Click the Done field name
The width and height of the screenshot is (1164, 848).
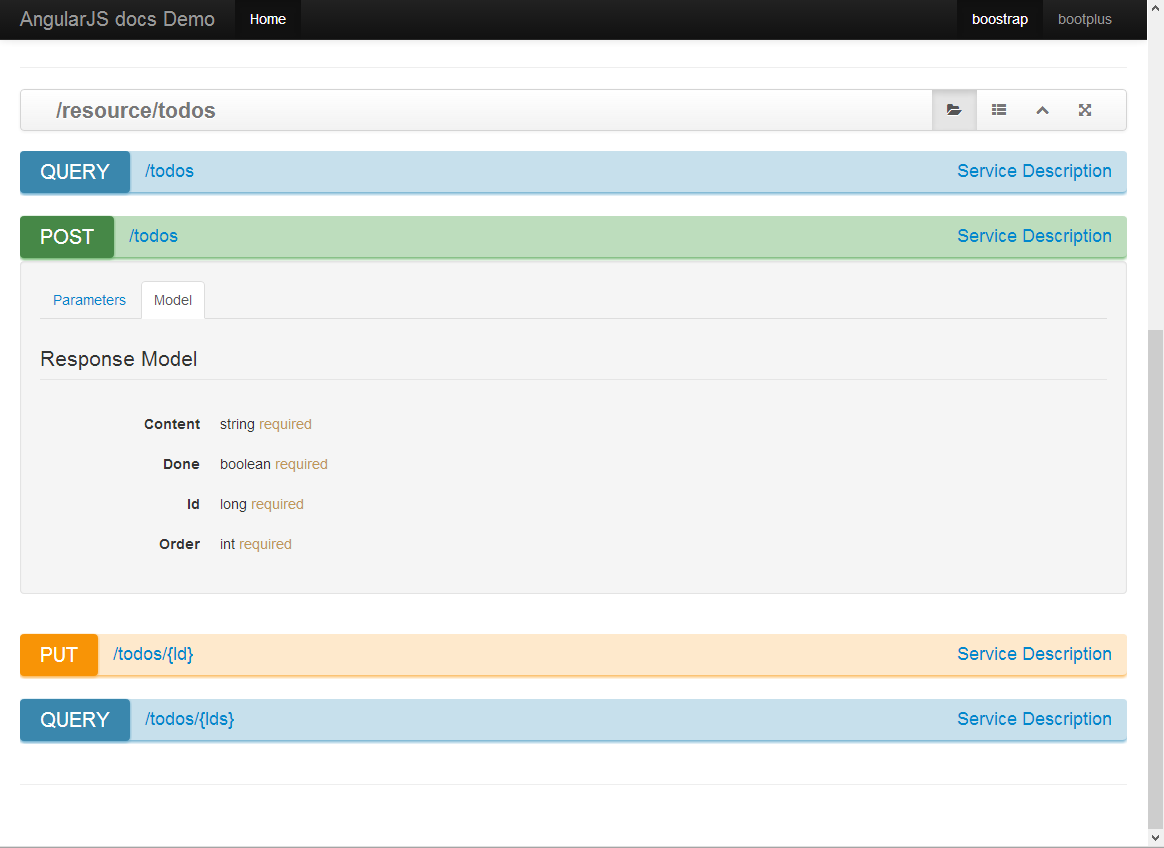click(181, 464)
